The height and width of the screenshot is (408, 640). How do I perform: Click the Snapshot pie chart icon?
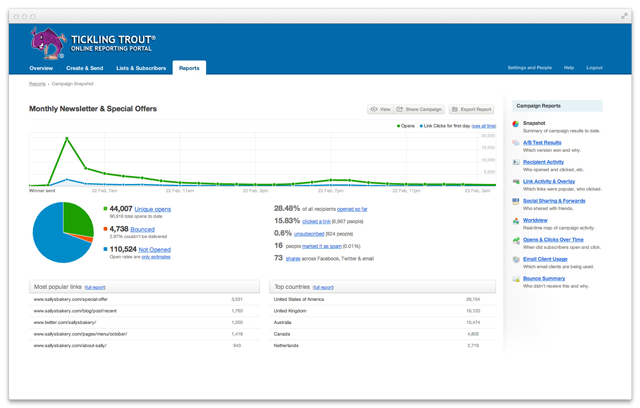[516, 124]
